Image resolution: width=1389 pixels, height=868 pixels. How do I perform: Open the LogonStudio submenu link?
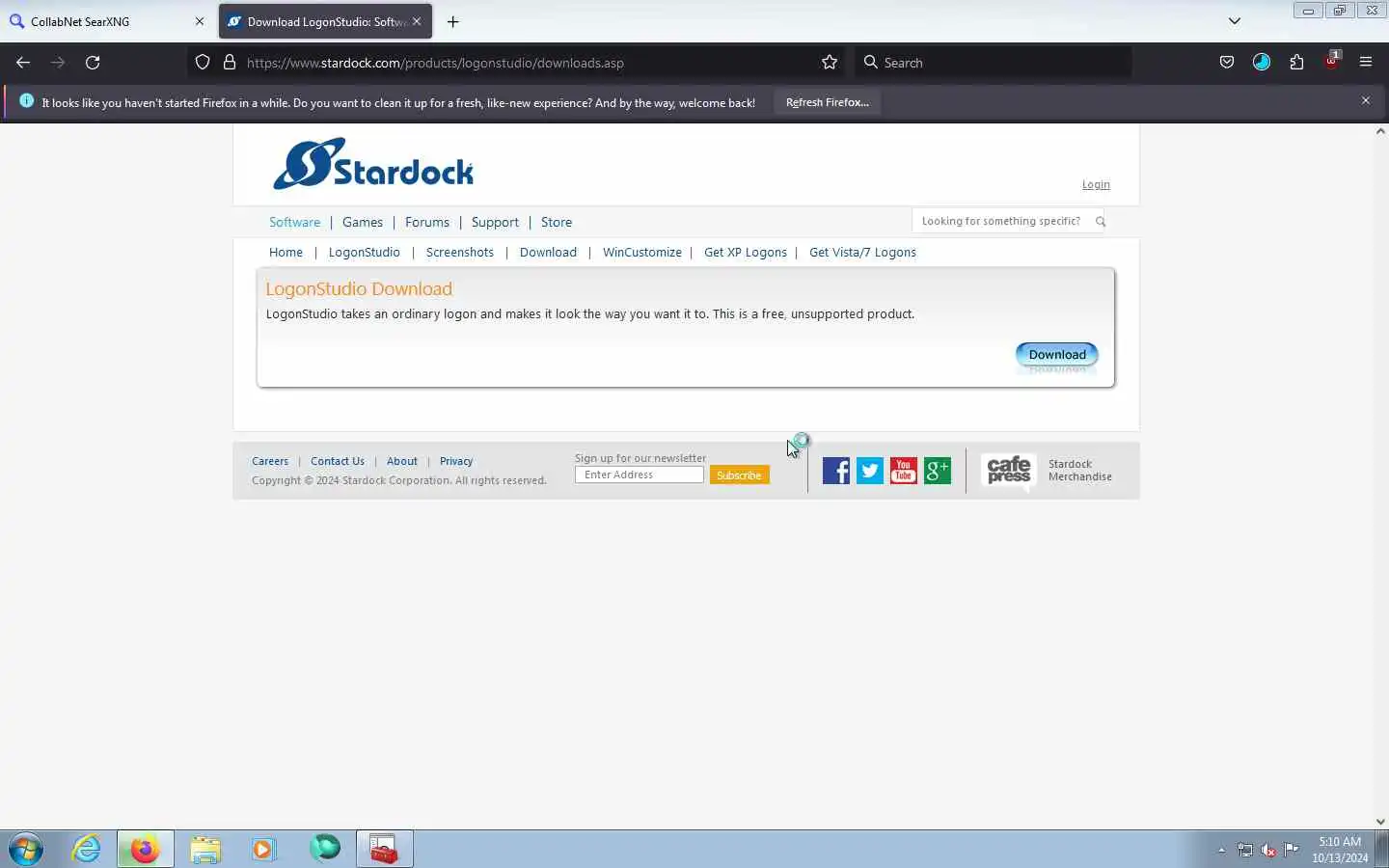pyautogui.click(x=365, y=253)
